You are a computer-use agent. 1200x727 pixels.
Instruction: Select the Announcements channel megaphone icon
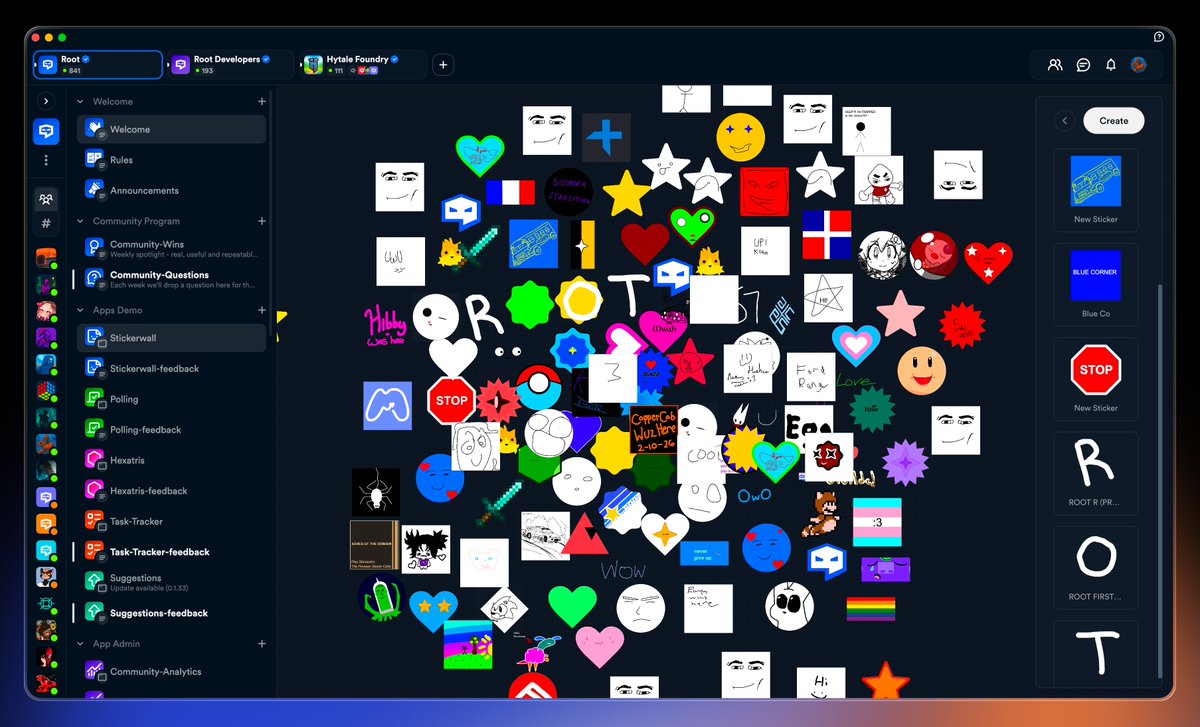95,190
